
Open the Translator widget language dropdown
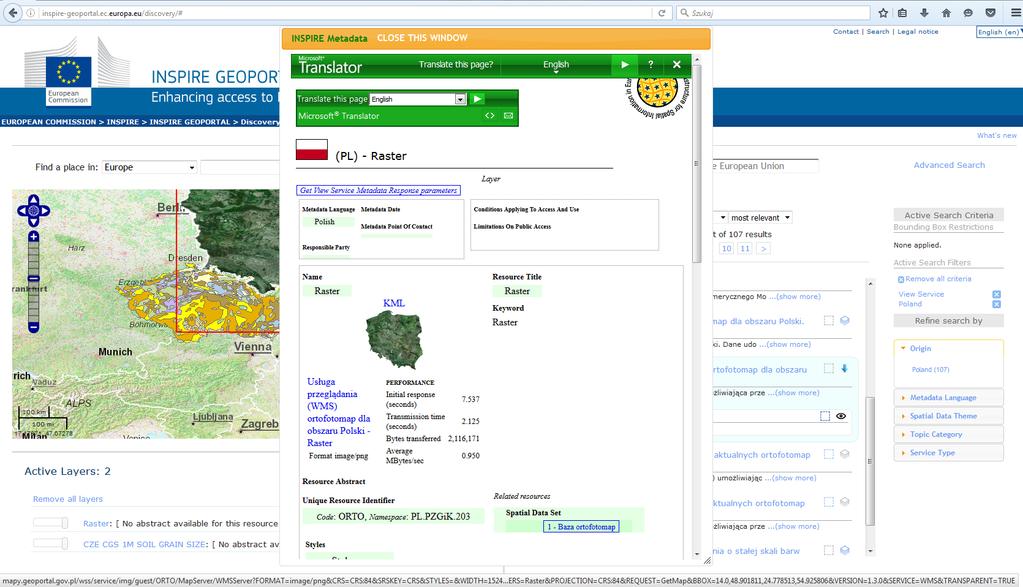click(418, 99)
